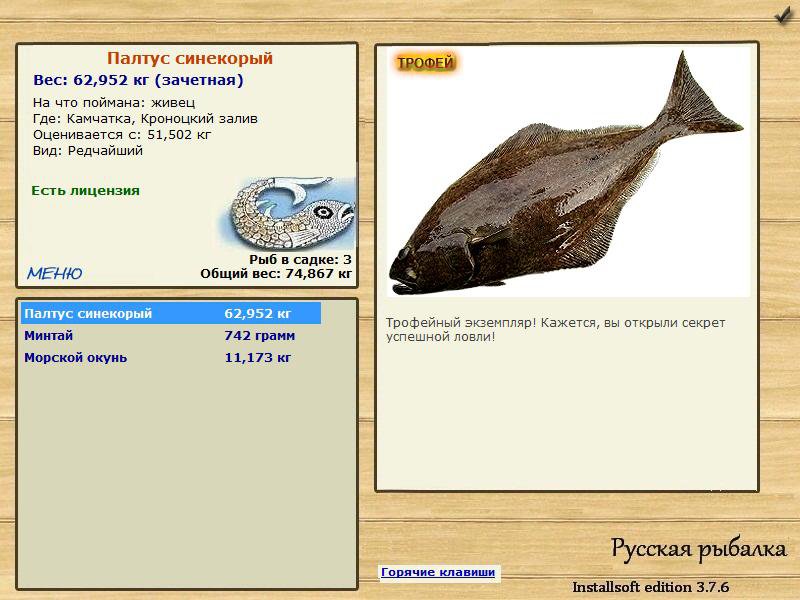Select the Палтус синекорый row in the catch list
This screenshot has width=800, height=600.
pyautogui.click(x=171, y=313)
